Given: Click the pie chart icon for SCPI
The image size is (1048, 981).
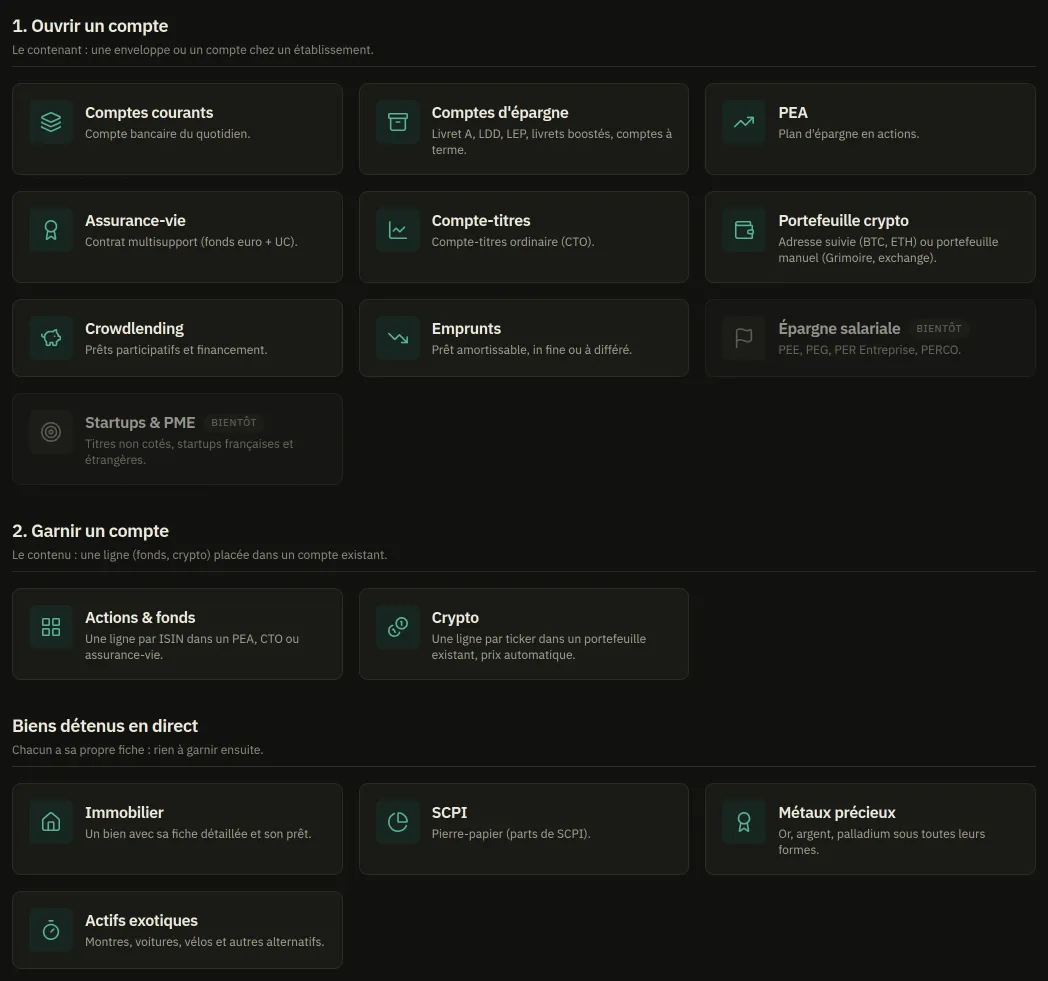Looking at the screenshot, I should pos(398,822).
